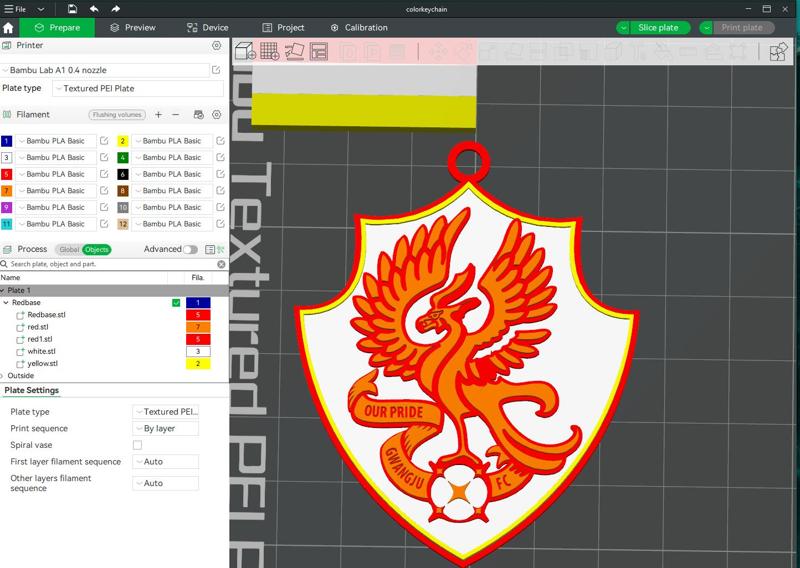Open the Filament section settings gear
The height and width of the screenshot is (568, 800).
216,115
